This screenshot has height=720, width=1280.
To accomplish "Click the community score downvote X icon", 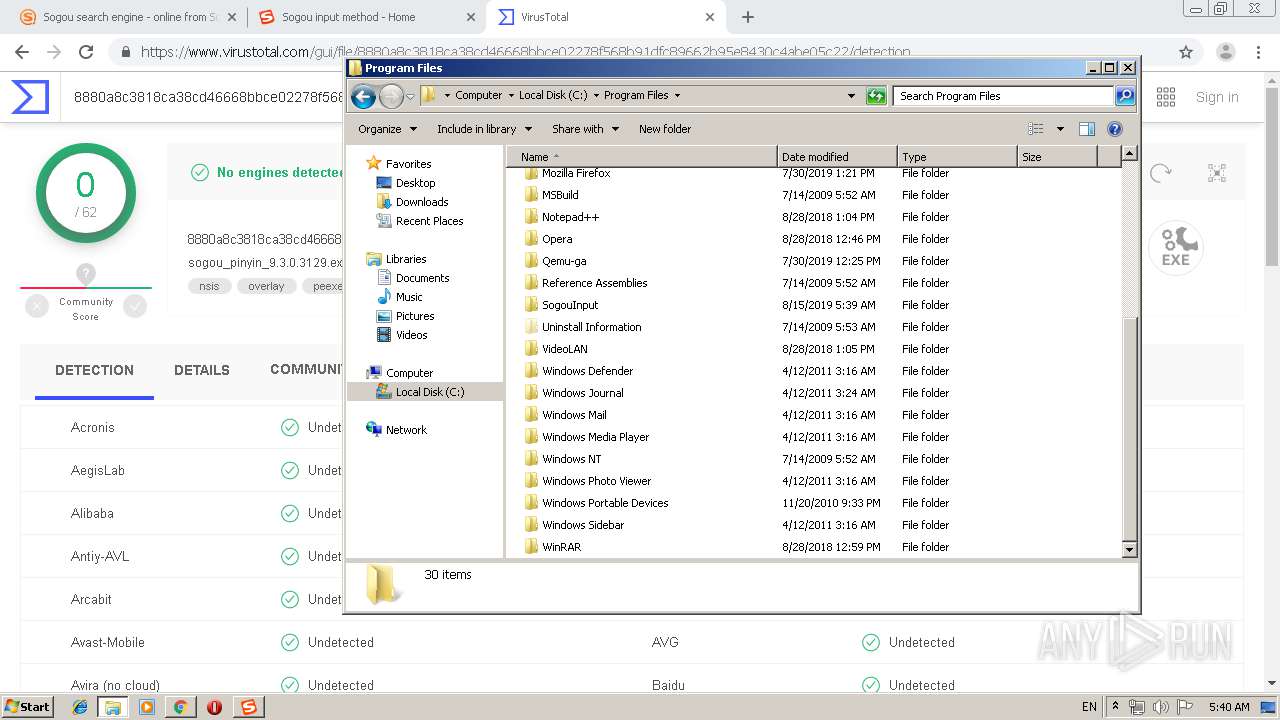I will point(37,307).
